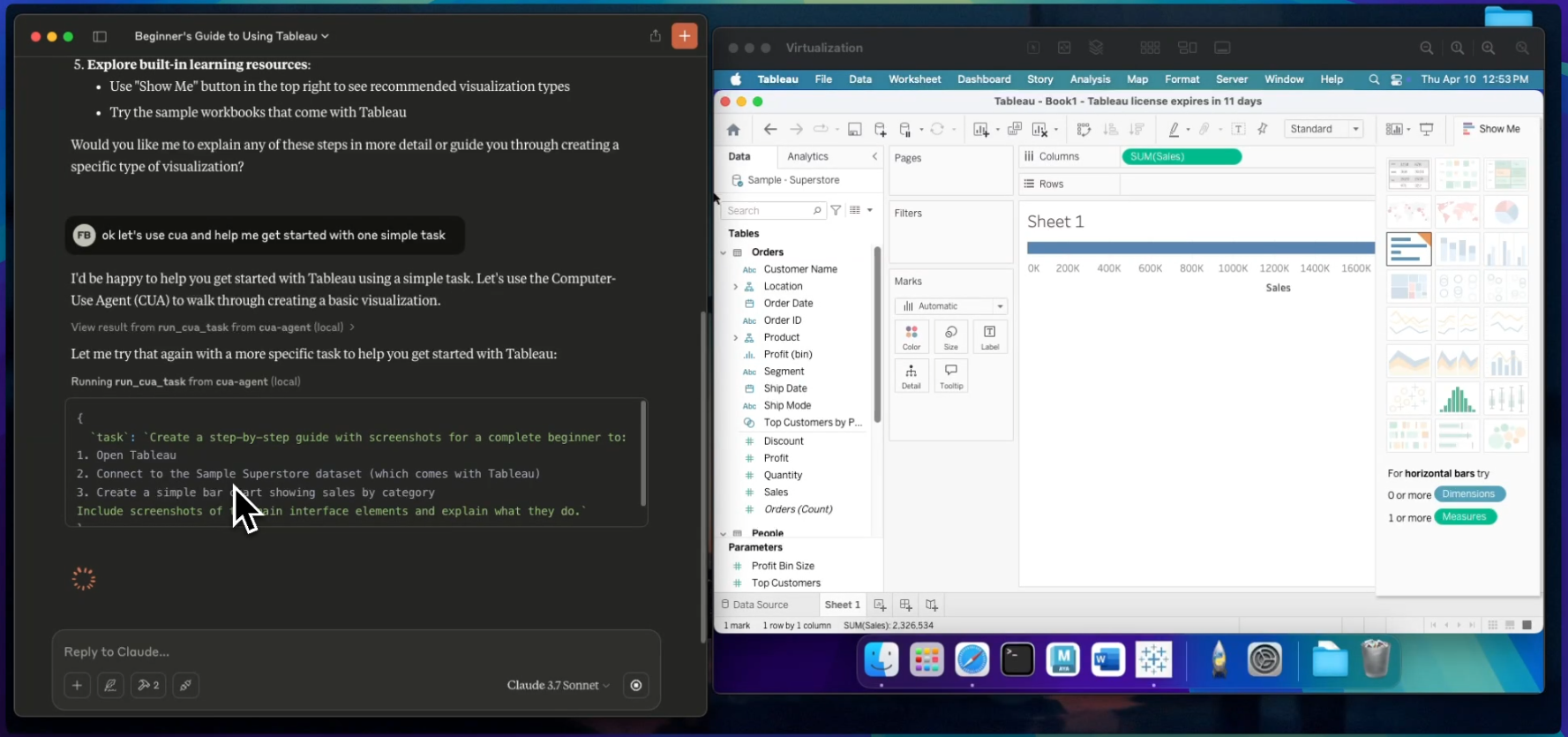Expand View result from run_cua_task

(213, 327)
